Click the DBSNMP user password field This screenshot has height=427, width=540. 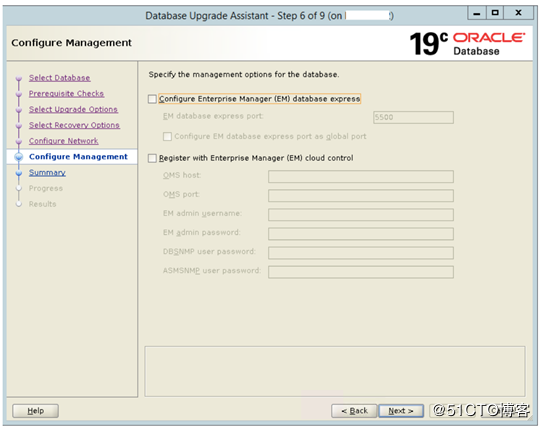tap(361, 253)
